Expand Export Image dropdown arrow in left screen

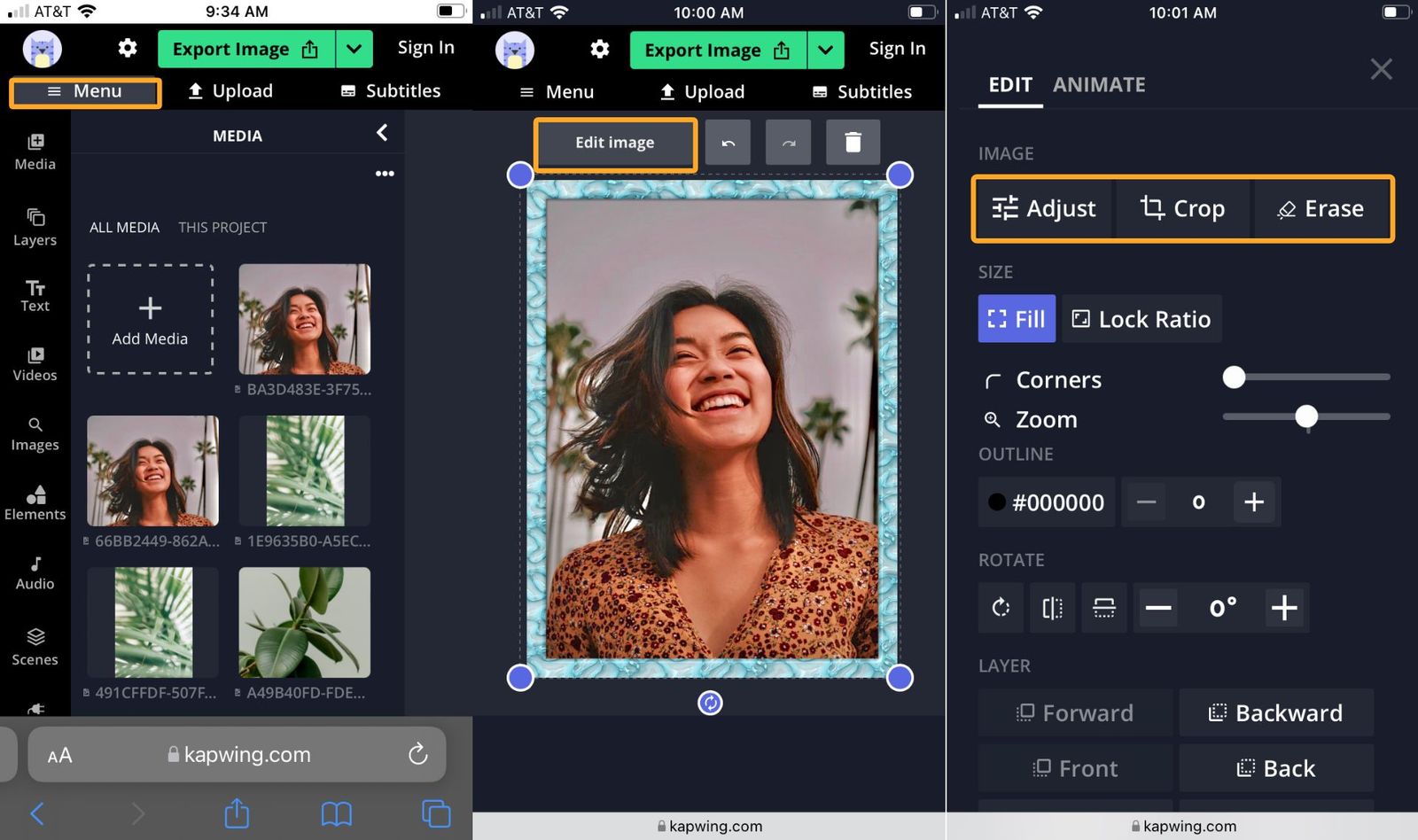pyautogui.click(x=354, y=49)
